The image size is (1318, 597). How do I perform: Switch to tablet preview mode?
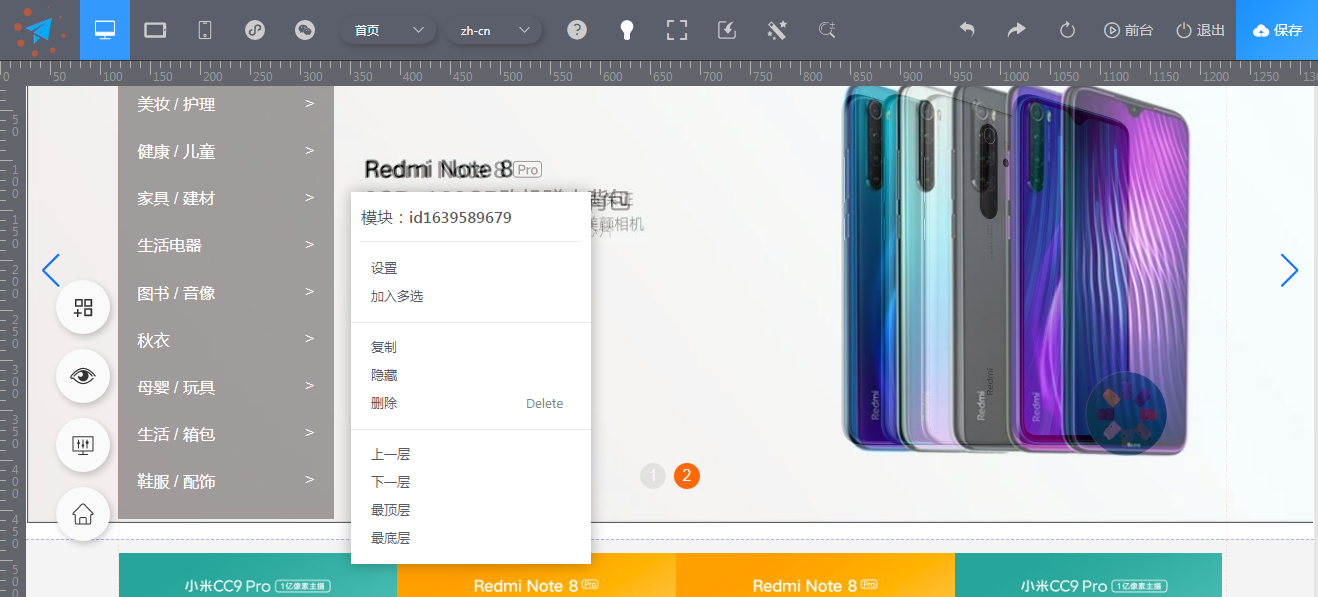point(154,30)
